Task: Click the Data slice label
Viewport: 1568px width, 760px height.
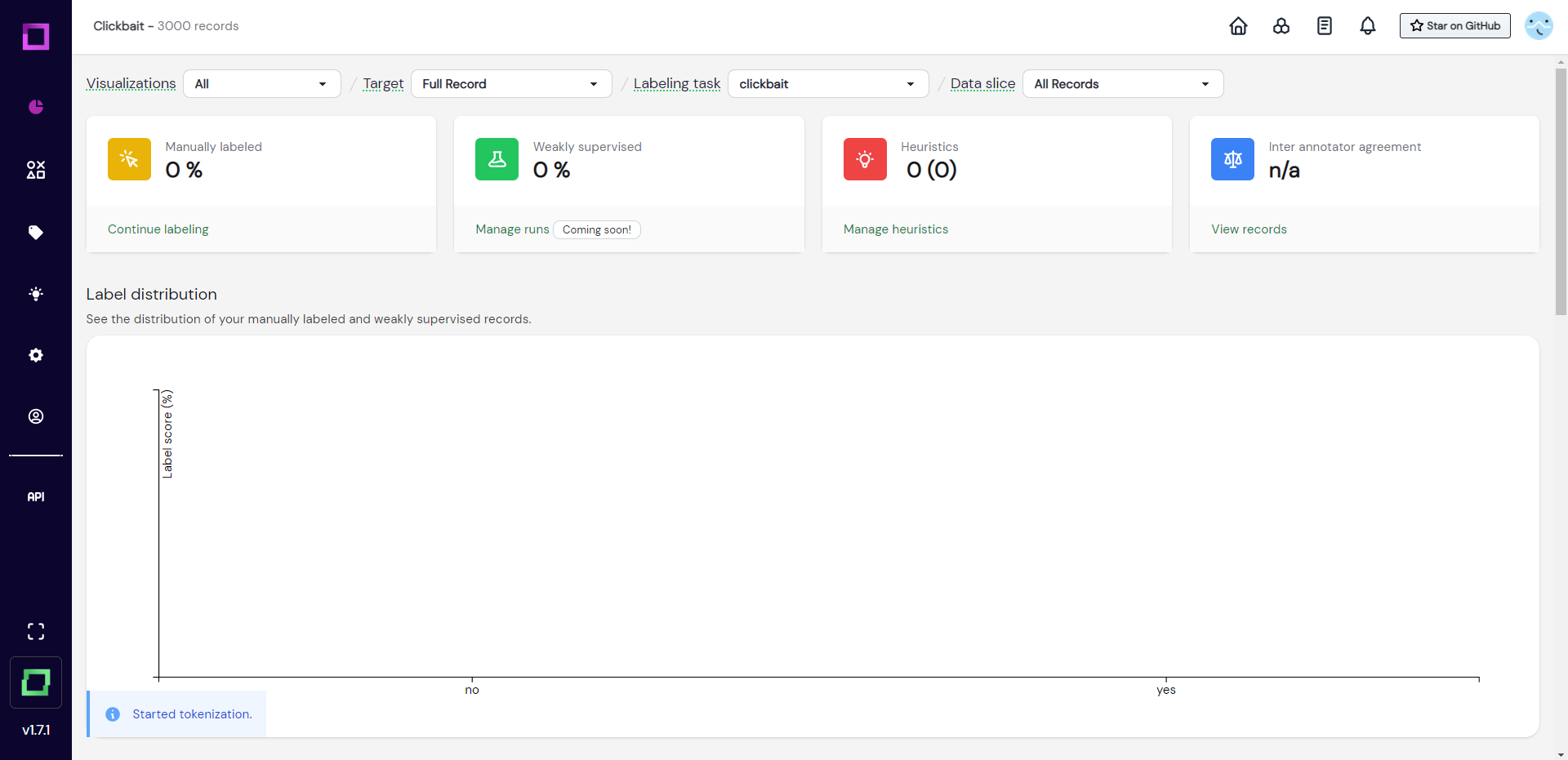Action: 983,83
